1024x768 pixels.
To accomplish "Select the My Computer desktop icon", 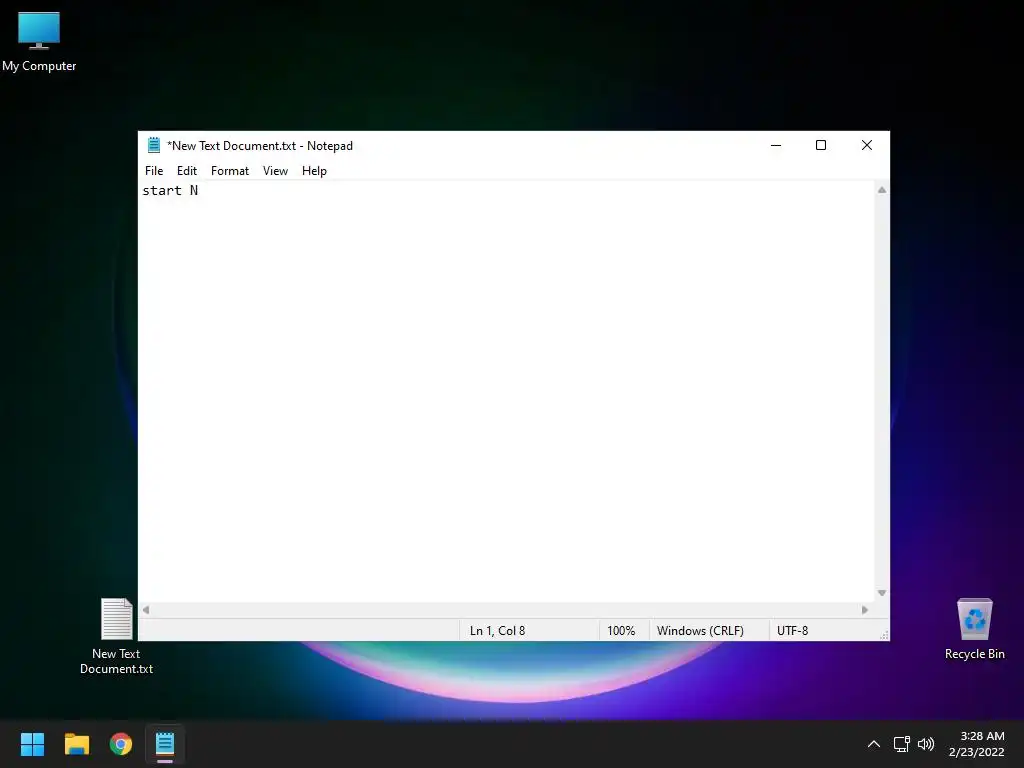I will (39, 41).
